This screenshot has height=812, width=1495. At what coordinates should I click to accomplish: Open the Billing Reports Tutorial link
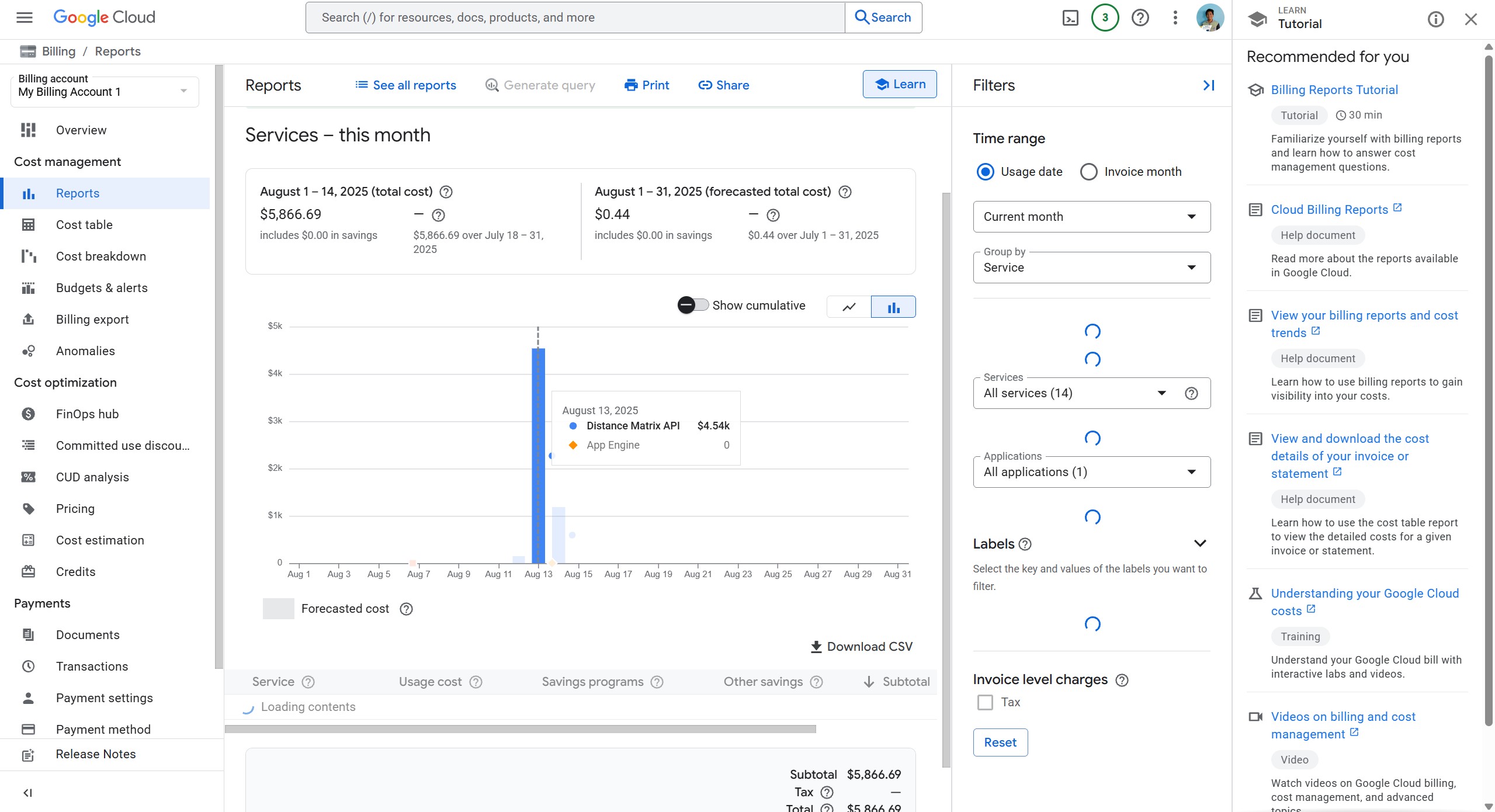click(1334, 90)
